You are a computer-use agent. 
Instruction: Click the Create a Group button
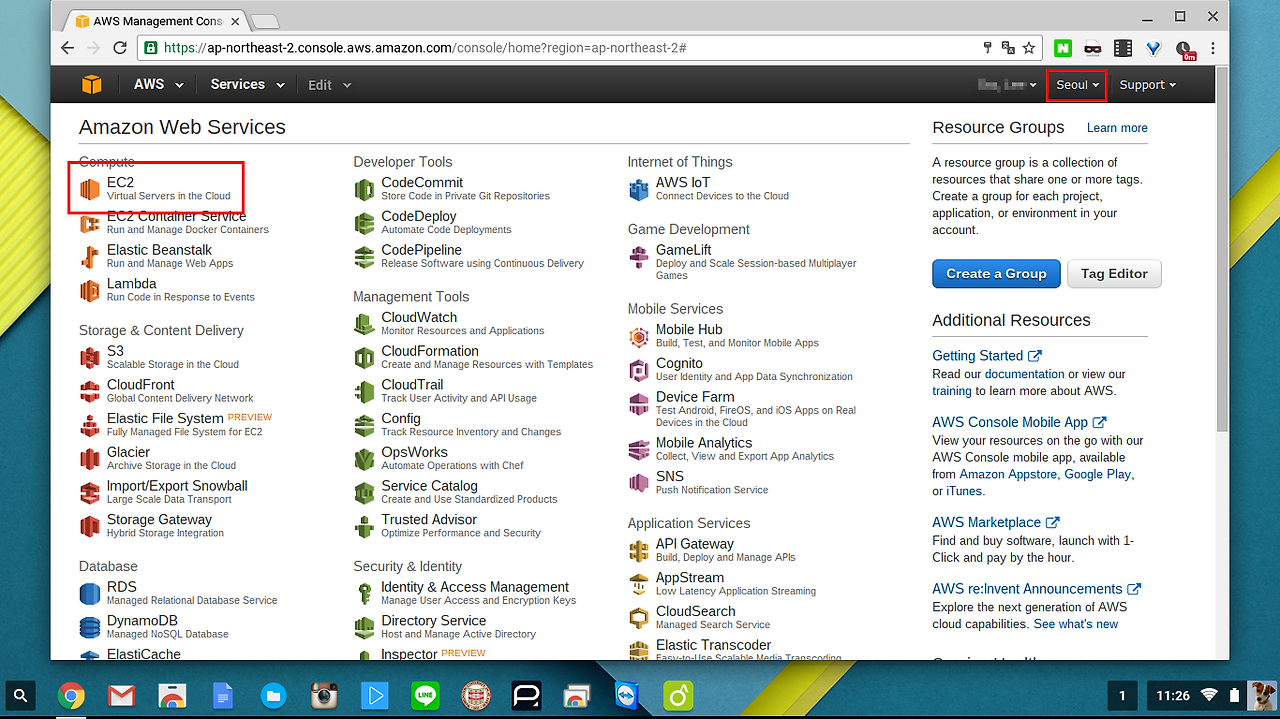(x=996, y=273)
